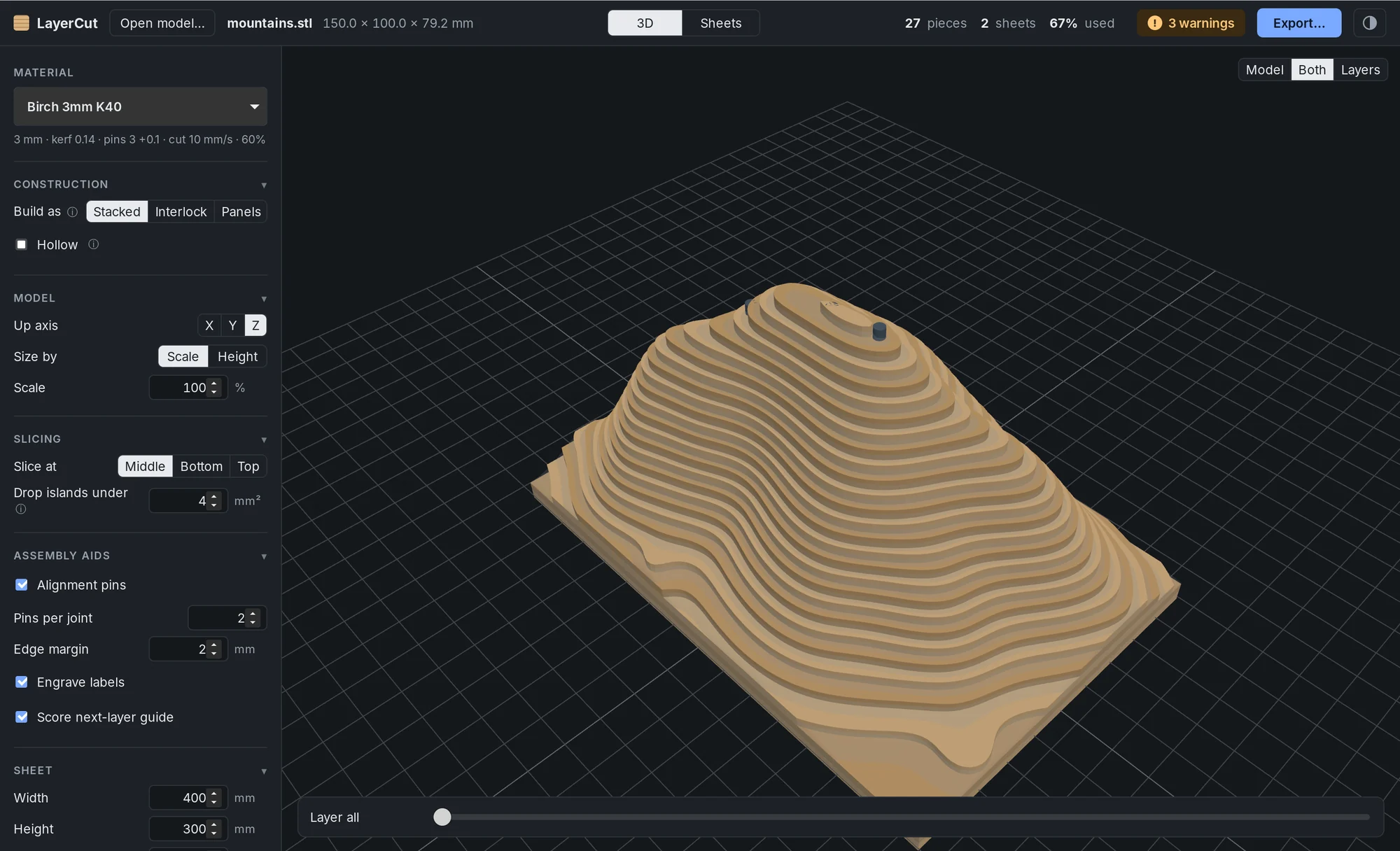Click the sheet Height input field
Viewport: 1400px width, 851px height.
point(188,829)
